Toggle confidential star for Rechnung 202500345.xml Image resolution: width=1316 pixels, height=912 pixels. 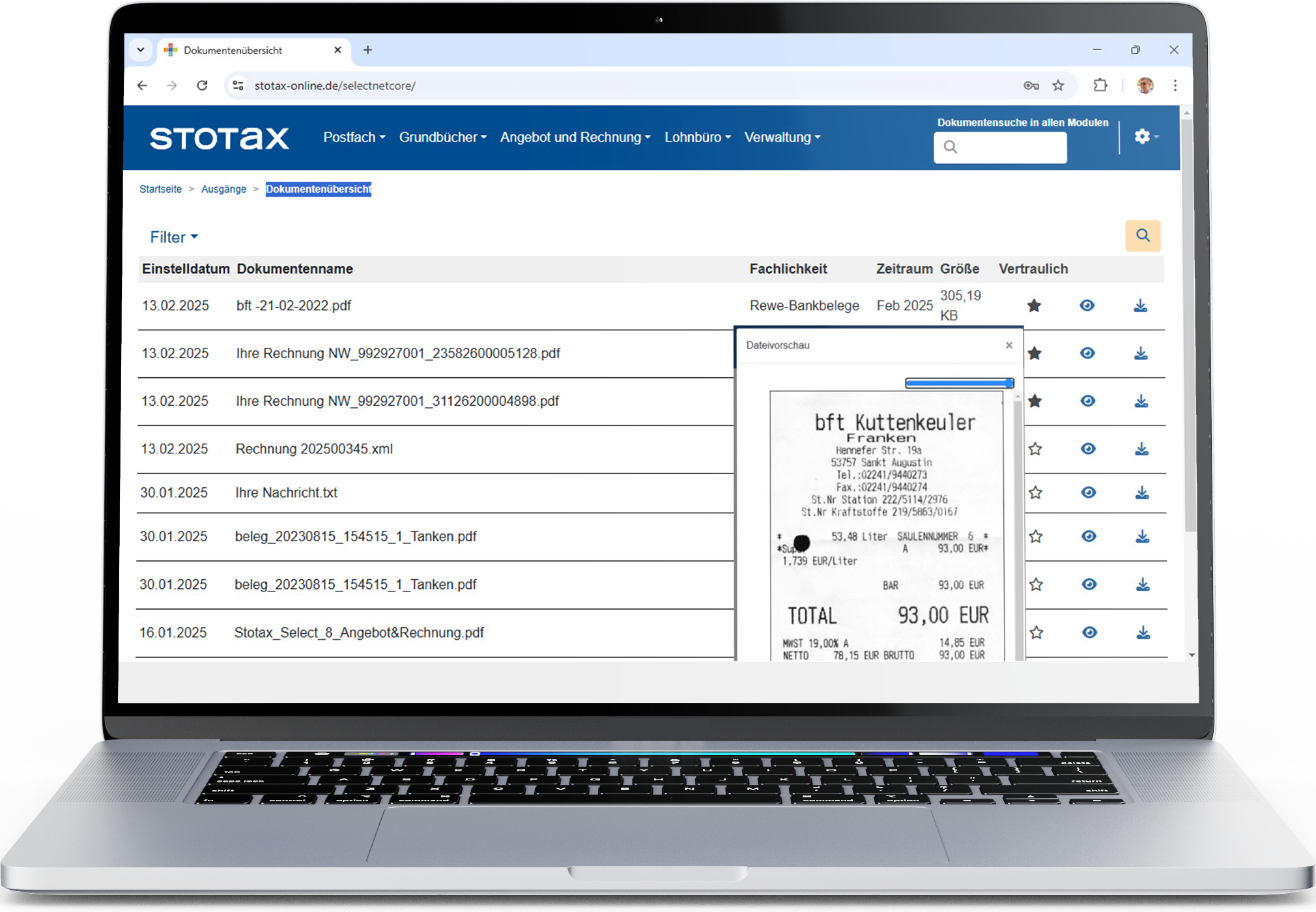[1035, 449]
